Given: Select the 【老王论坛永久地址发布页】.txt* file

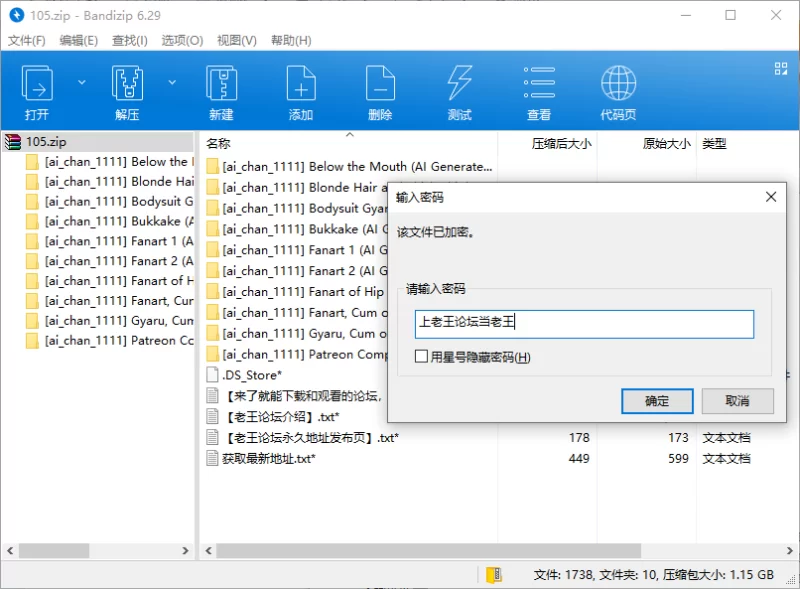Looking at the screenshot, I should [x=303, y=438].
